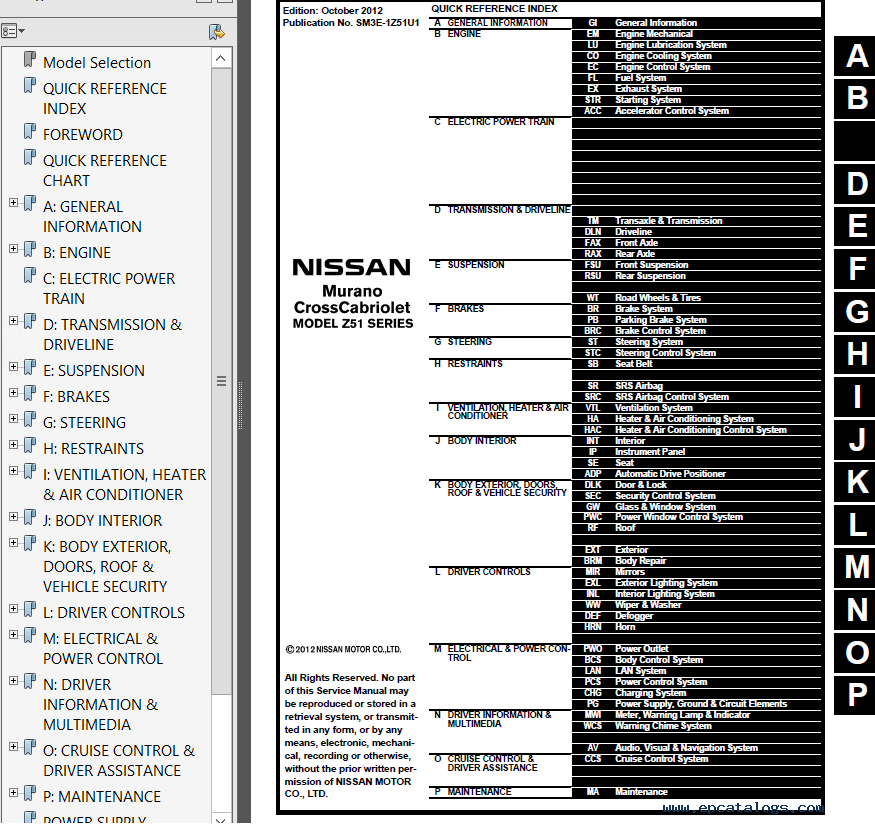Select the H section tab
The height and width of the screenshot is (824, 875).
[x=855, y=354]
